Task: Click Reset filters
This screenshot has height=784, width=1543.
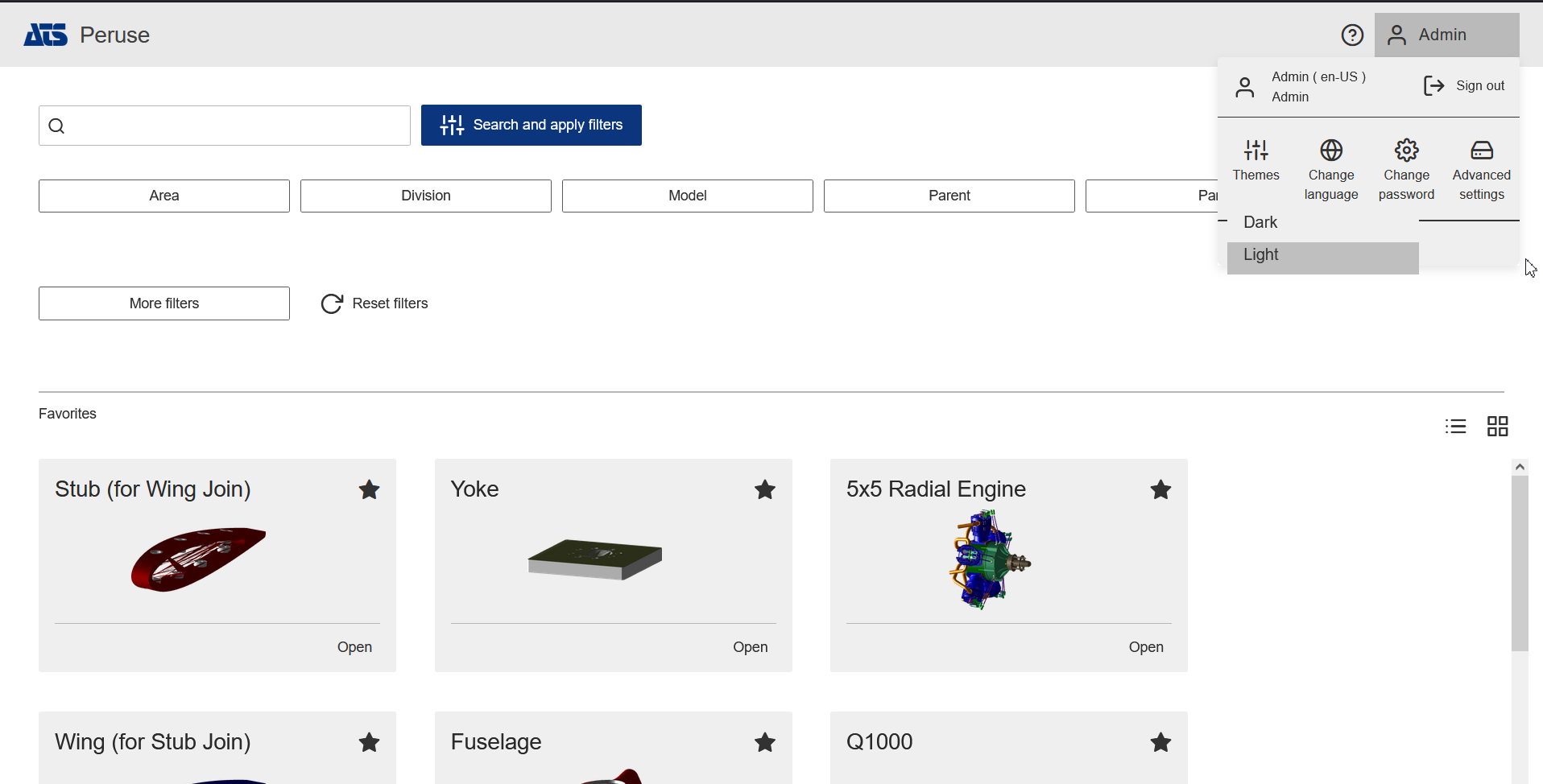Action: 374,303
